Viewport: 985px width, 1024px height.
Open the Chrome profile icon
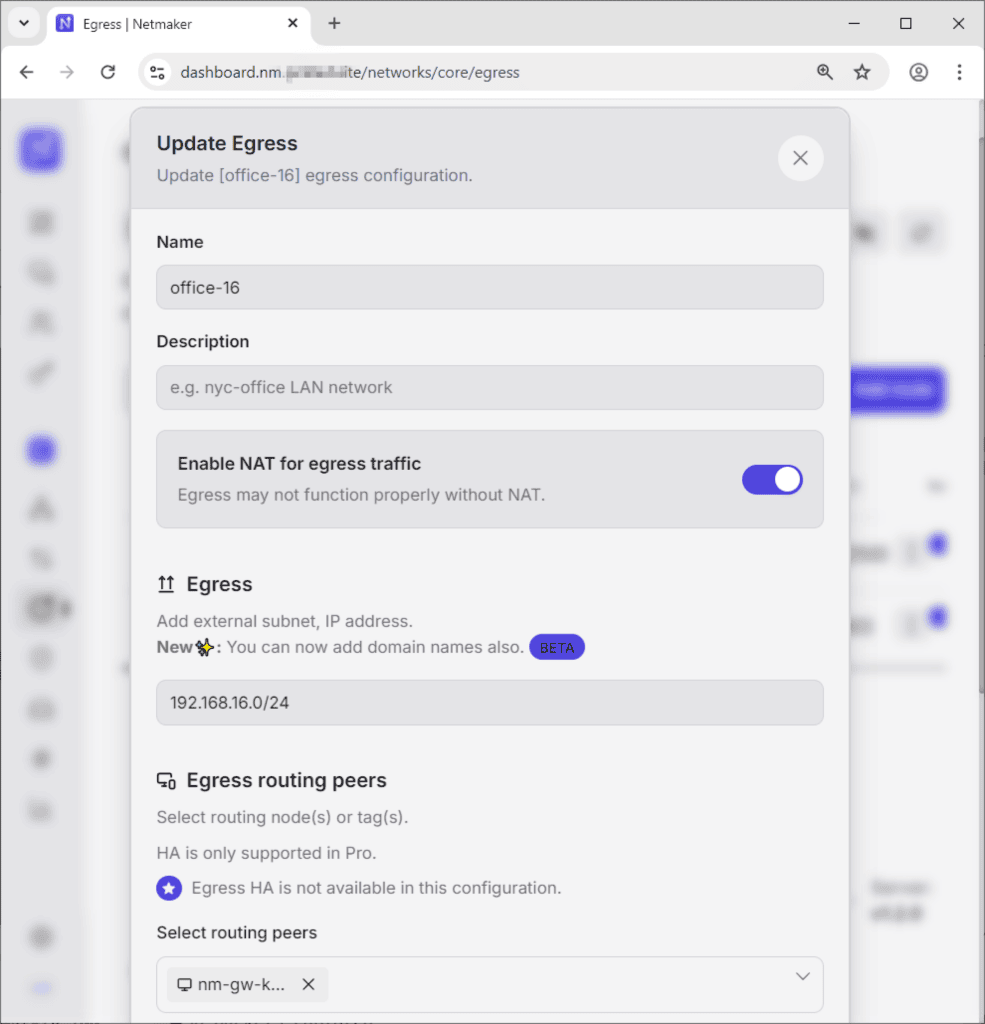918,72
